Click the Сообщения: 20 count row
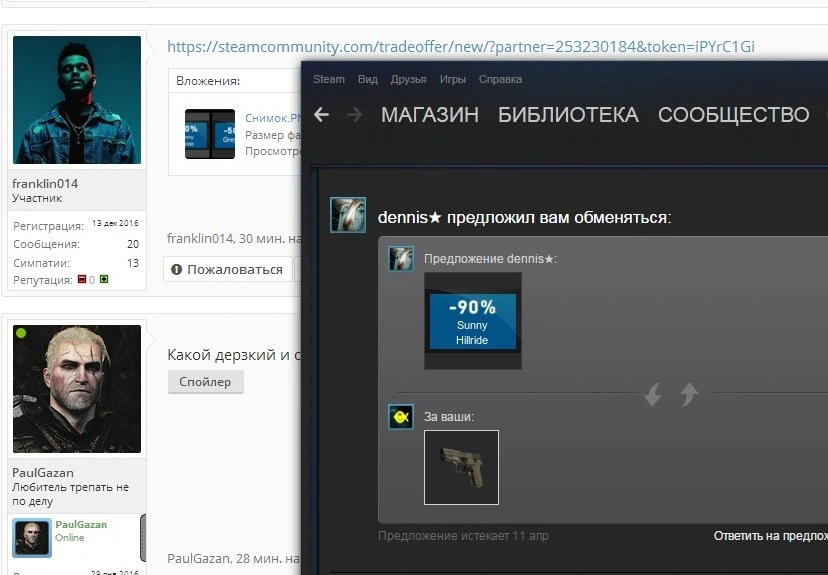Image resolution: width=828 pixels, height=575 pixels. (76, 244)
